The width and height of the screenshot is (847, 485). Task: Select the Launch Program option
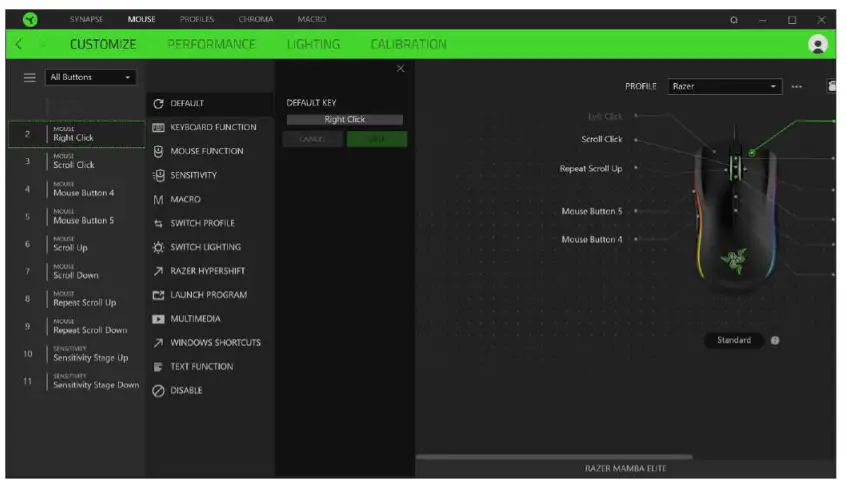pyautogui.click(x=210, y=295)
